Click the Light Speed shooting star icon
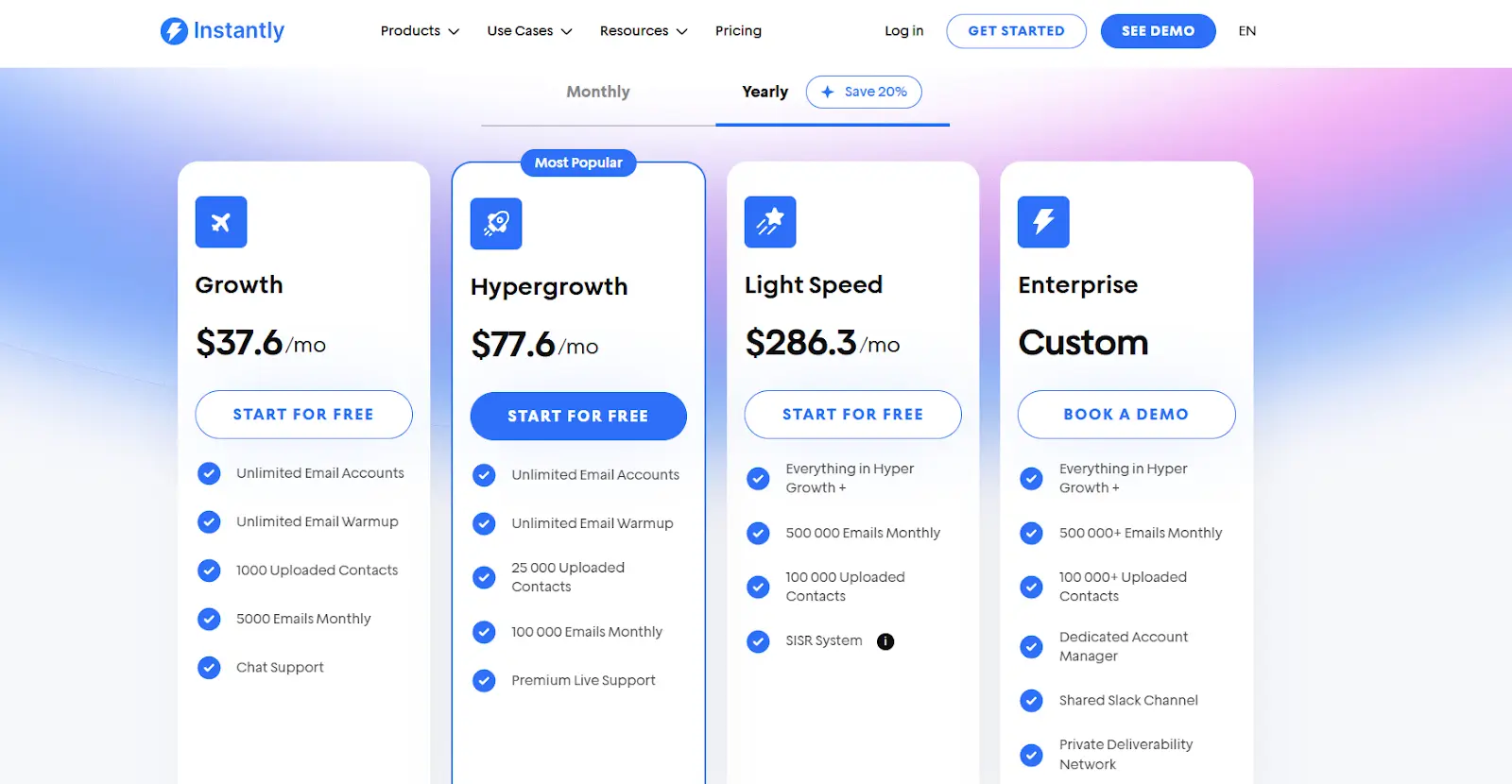1512x784 pixels. 770,222
